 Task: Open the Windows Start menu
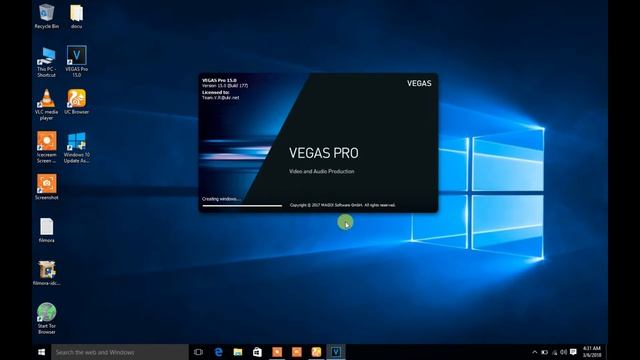tap(41, 352)
